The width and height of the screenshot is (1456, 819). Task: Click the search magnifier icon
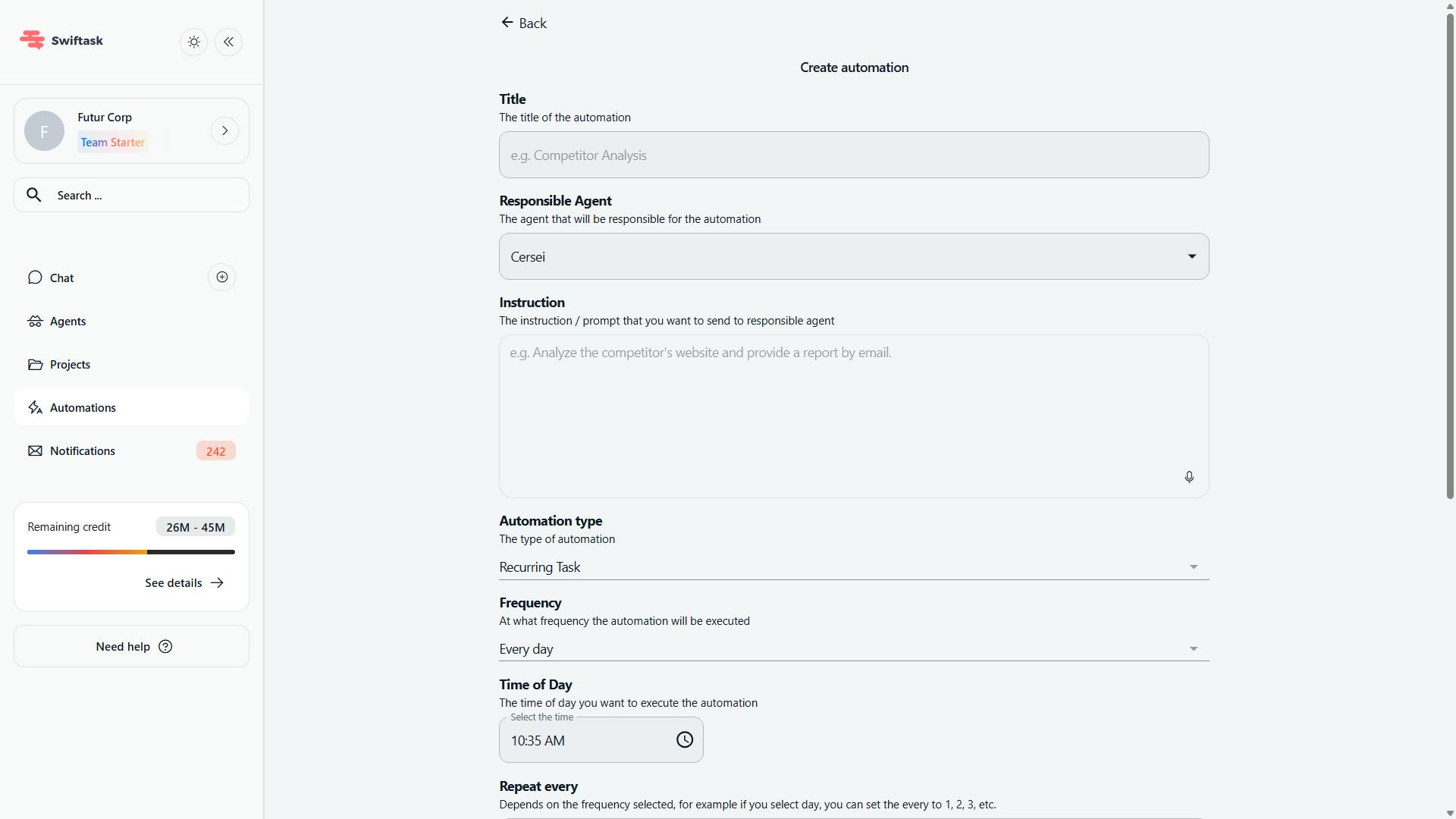click(x=34, y=196)
